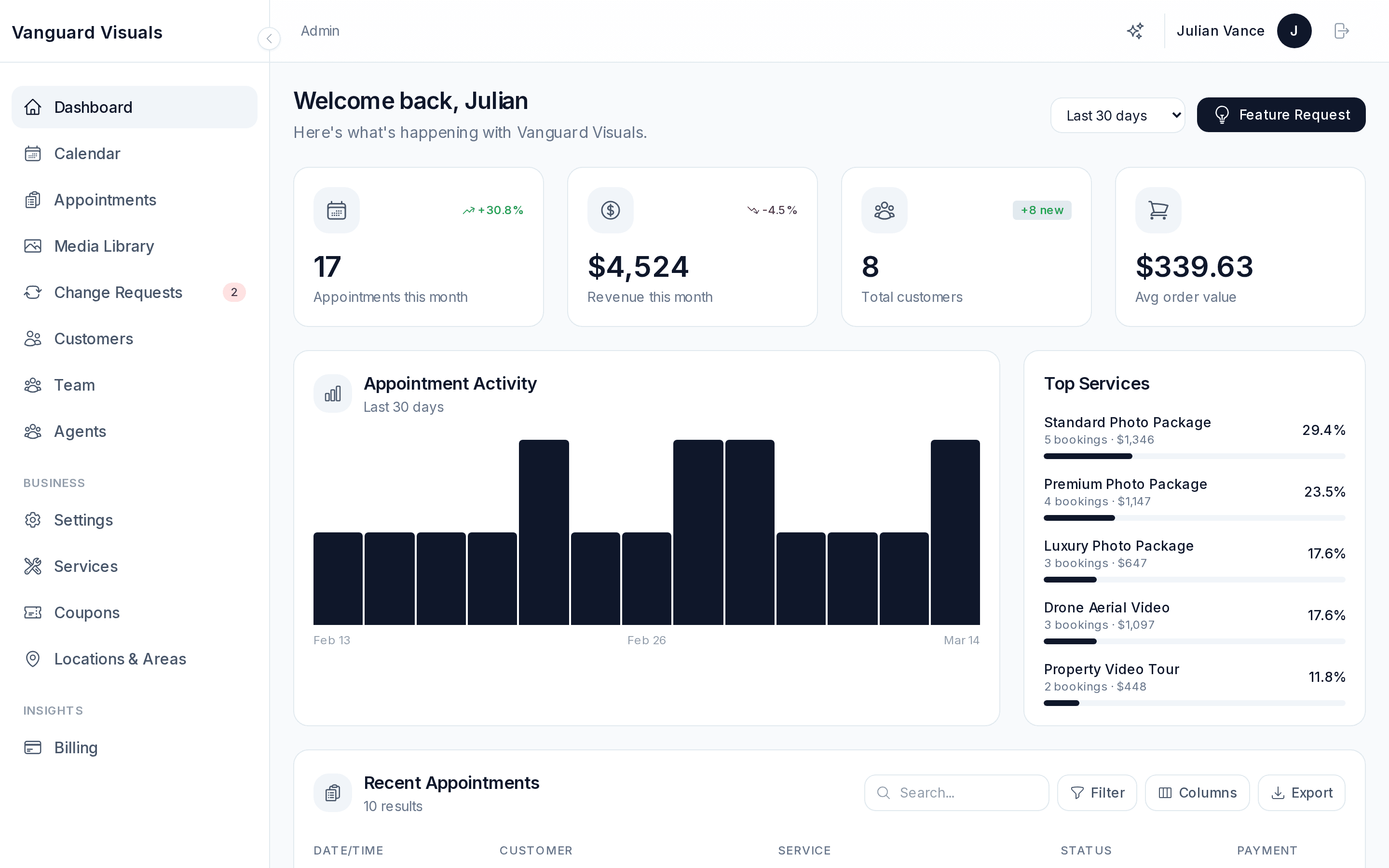Open the Media Library
The height and width of the screenshot is (868, 1389).
pos(104,246)
